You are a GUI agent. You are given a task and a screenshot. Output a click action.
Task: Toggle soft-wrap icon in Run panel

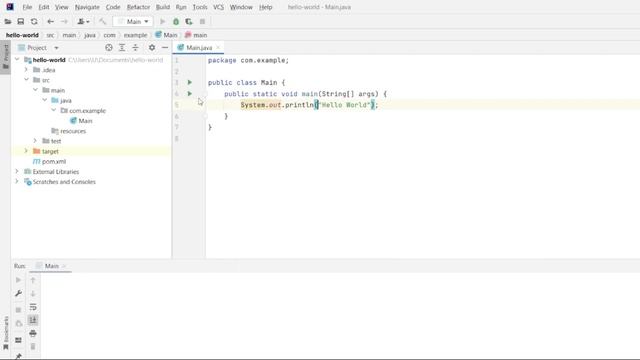point(33,307)
